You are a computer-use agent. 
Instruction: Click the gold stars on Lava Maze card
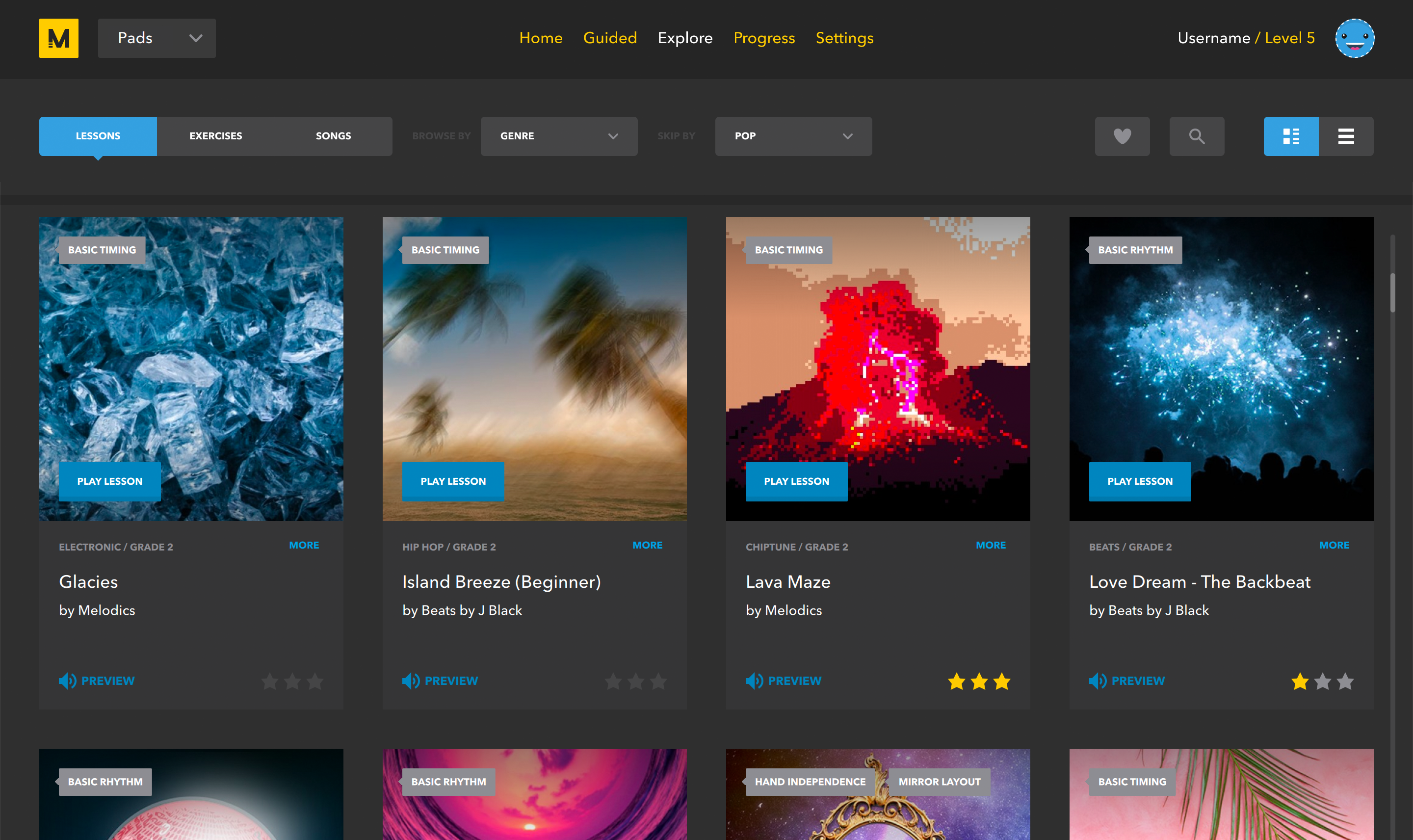point(979,681)
